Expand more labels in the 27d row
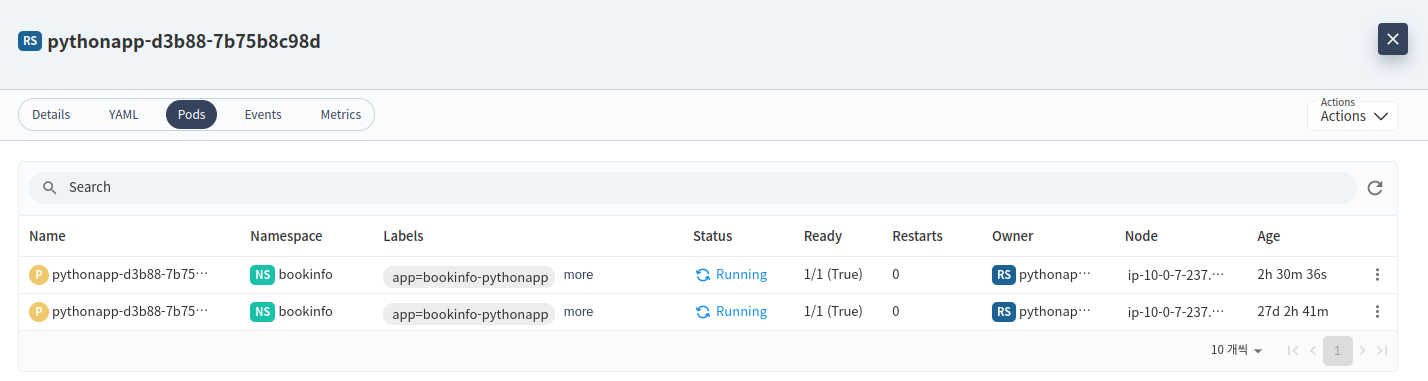1428x381 pixels. click(578, 311)
